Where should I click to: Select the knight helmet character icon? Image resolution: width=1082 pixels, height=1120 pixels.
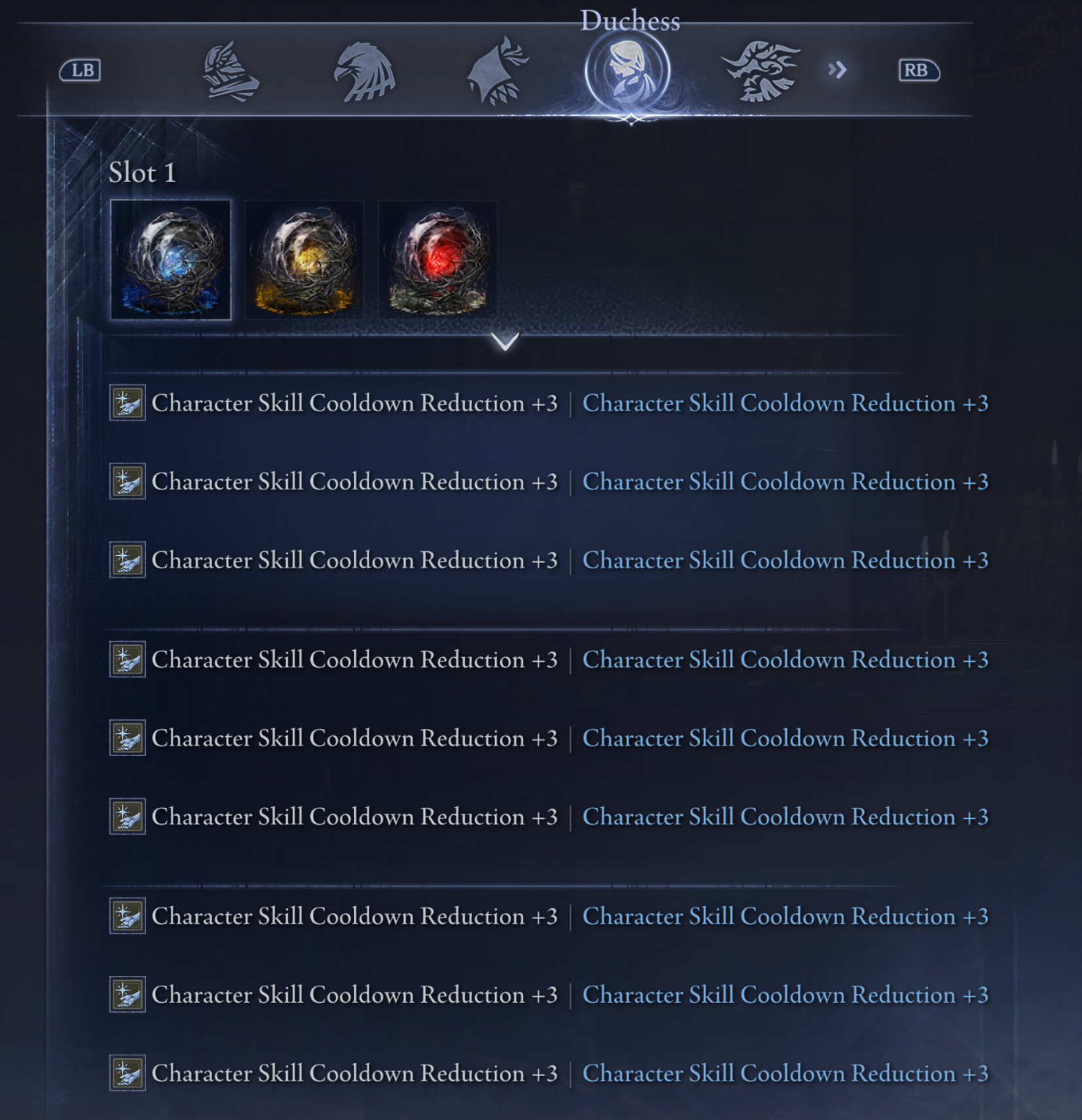pyautogui.click(x=230, y=72)
